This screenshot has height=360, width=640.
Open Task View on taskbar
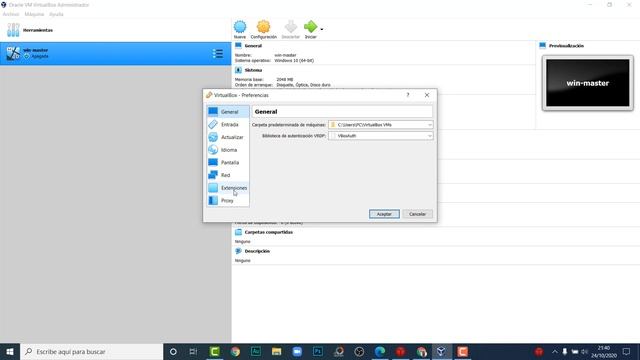click(193, 351)
